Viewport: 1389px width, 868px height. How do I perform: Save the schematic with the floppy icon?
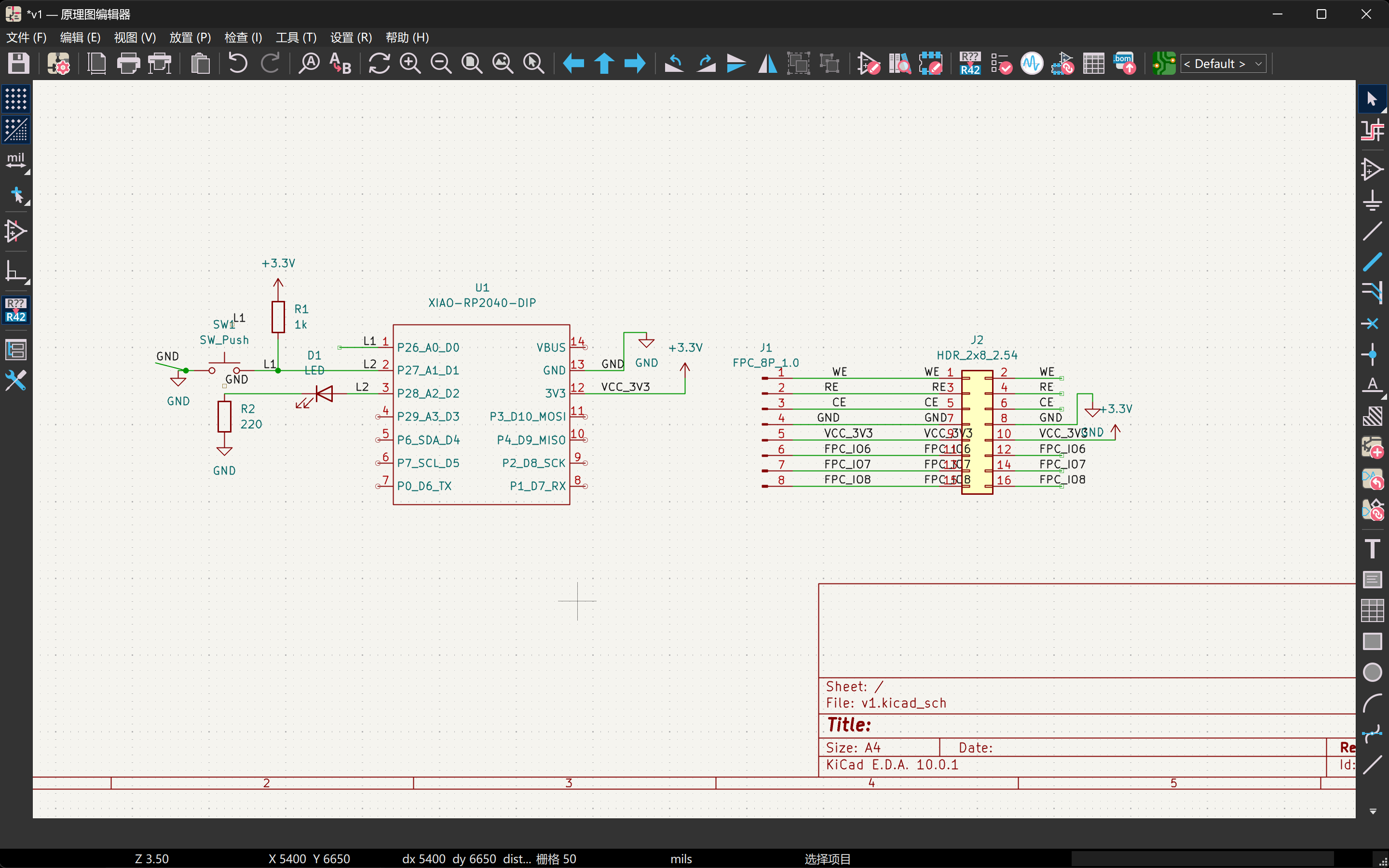18,63
